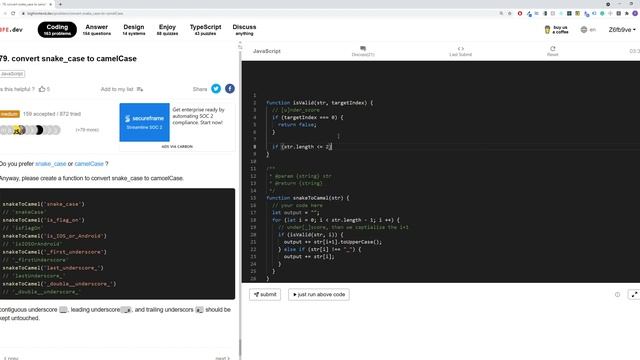
Task: Click the BFE.dev site logo
Action: pyautogui.click(x=11, y=30)
